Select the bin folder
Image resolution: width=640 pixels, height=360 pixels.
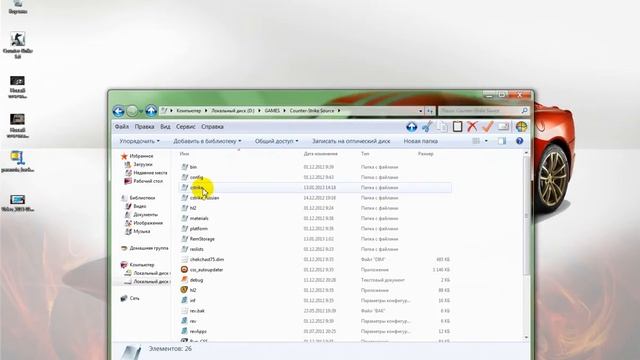tap(193, 167)
